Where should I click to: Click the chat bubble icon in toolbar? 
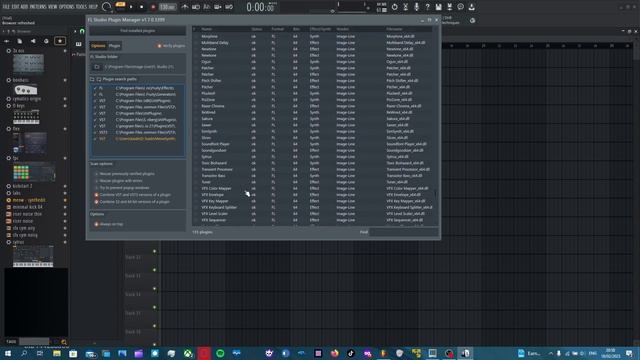[x=460, y=7]
